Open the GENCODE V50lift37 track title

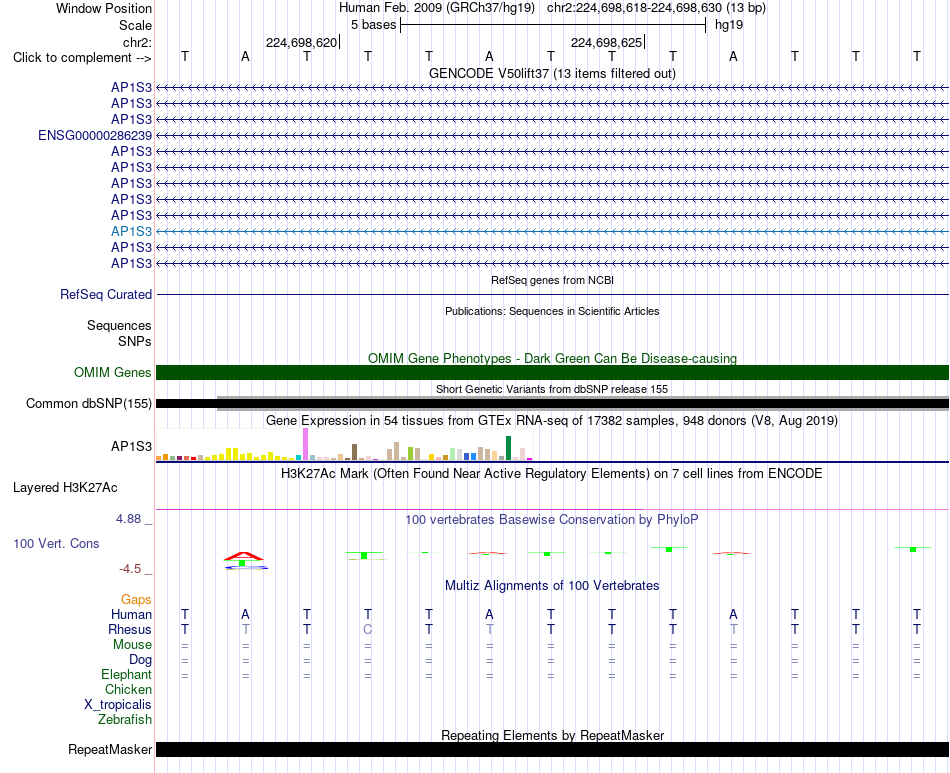click(552, 73)
